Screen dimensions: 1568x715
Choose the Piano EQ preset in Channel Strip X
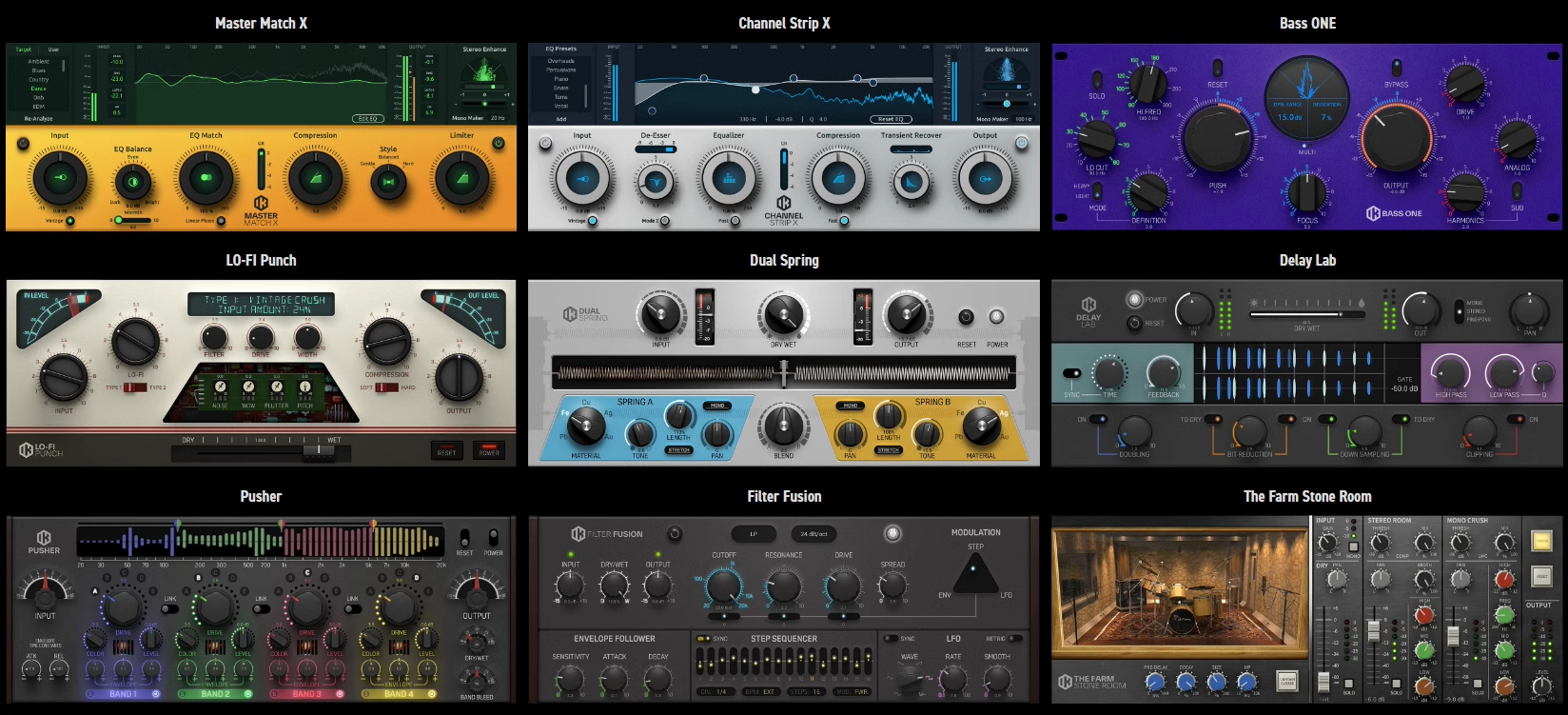point(561,79)
